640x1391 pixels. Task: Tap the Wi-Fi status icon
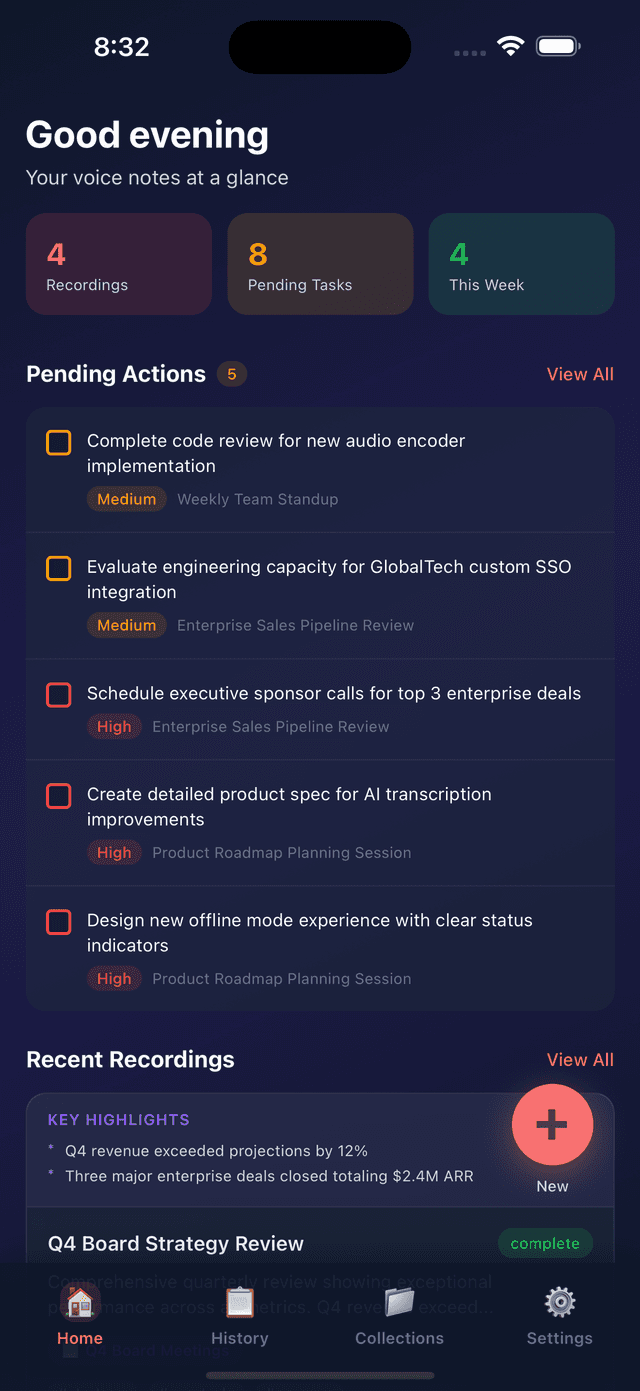point(511,46)
